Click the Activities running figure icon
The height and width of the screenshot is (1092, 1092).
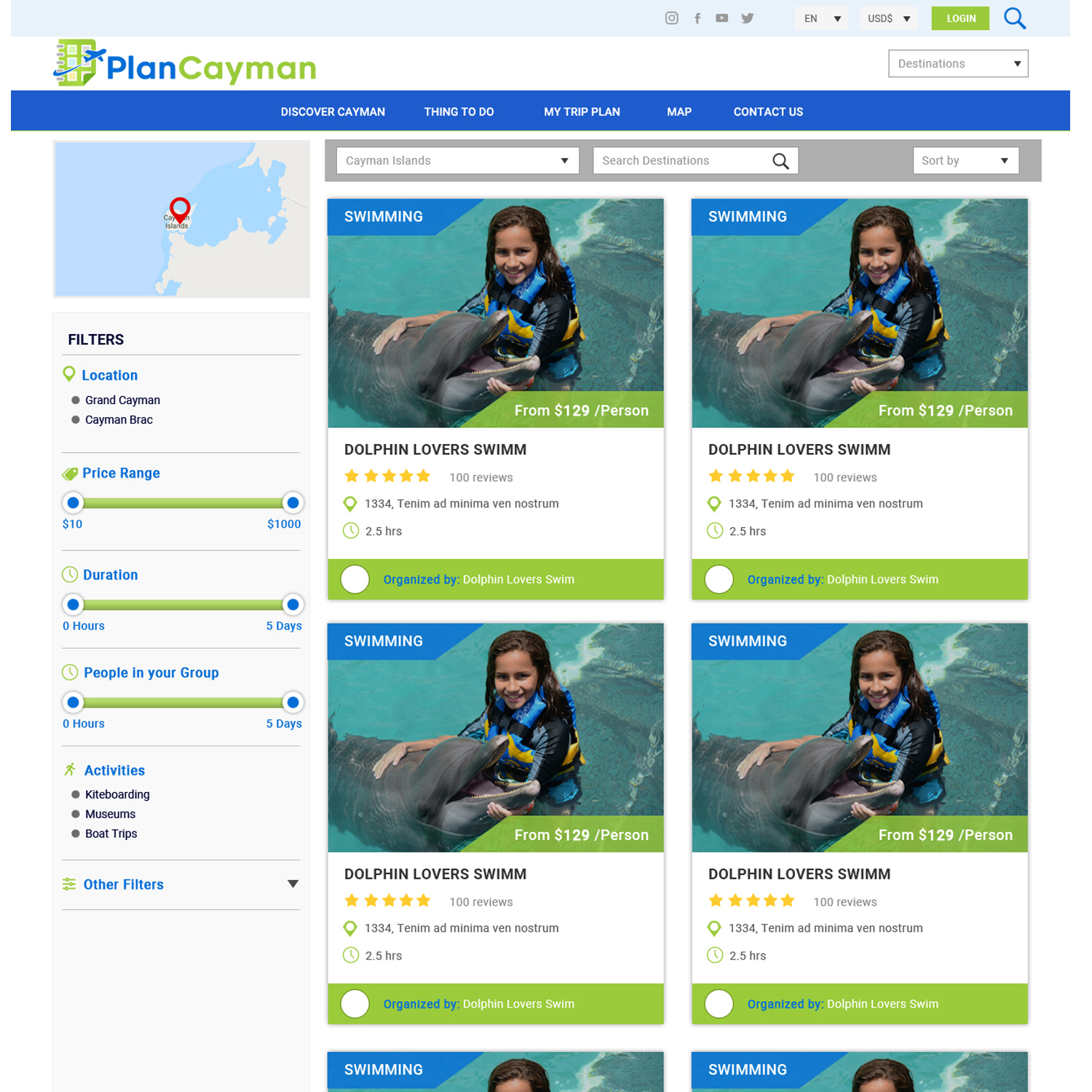(x=70, y=769)
